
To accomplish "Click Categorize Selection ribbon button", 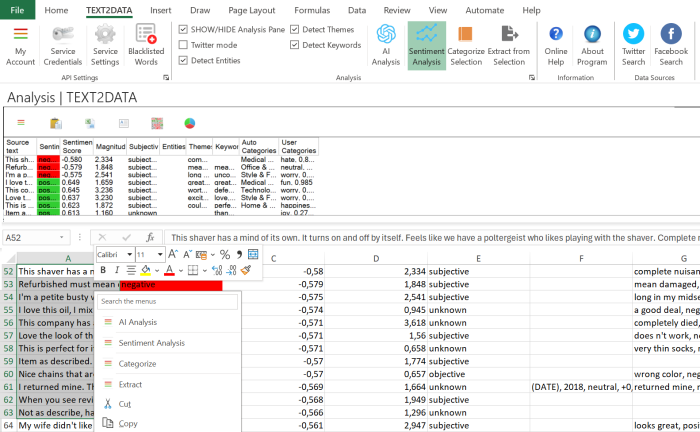I will click(466, 46).
